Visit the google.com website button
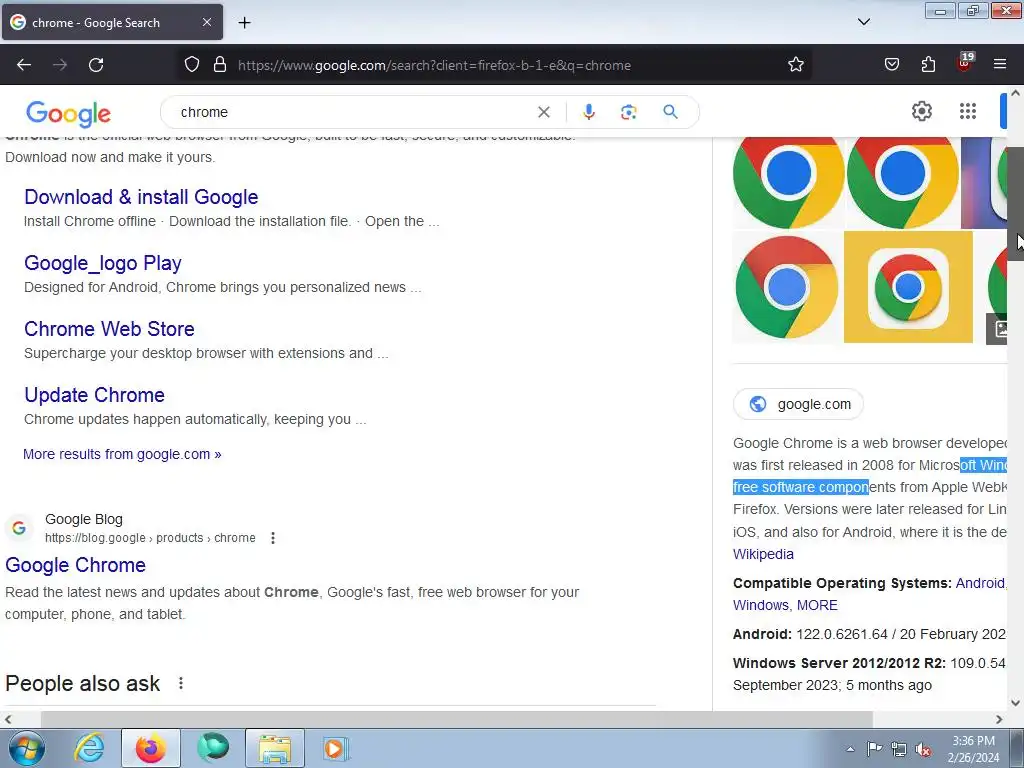Screen dimensions: 1024x768 tap(798, 404)
